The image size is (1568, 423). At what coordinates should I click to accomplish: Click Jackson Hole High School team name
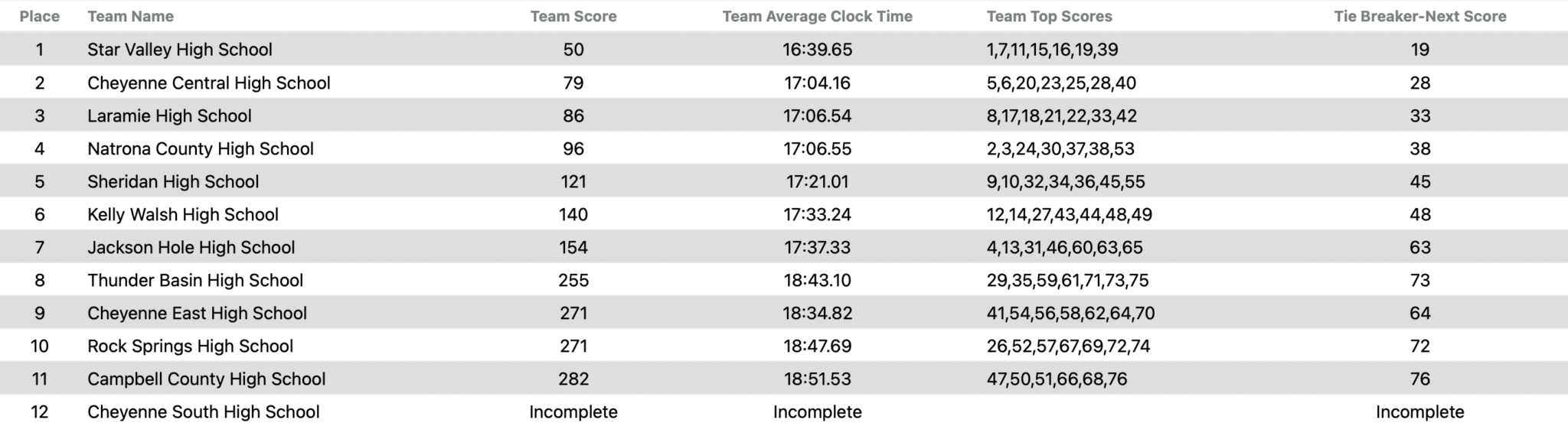click(x=191, y=247)
